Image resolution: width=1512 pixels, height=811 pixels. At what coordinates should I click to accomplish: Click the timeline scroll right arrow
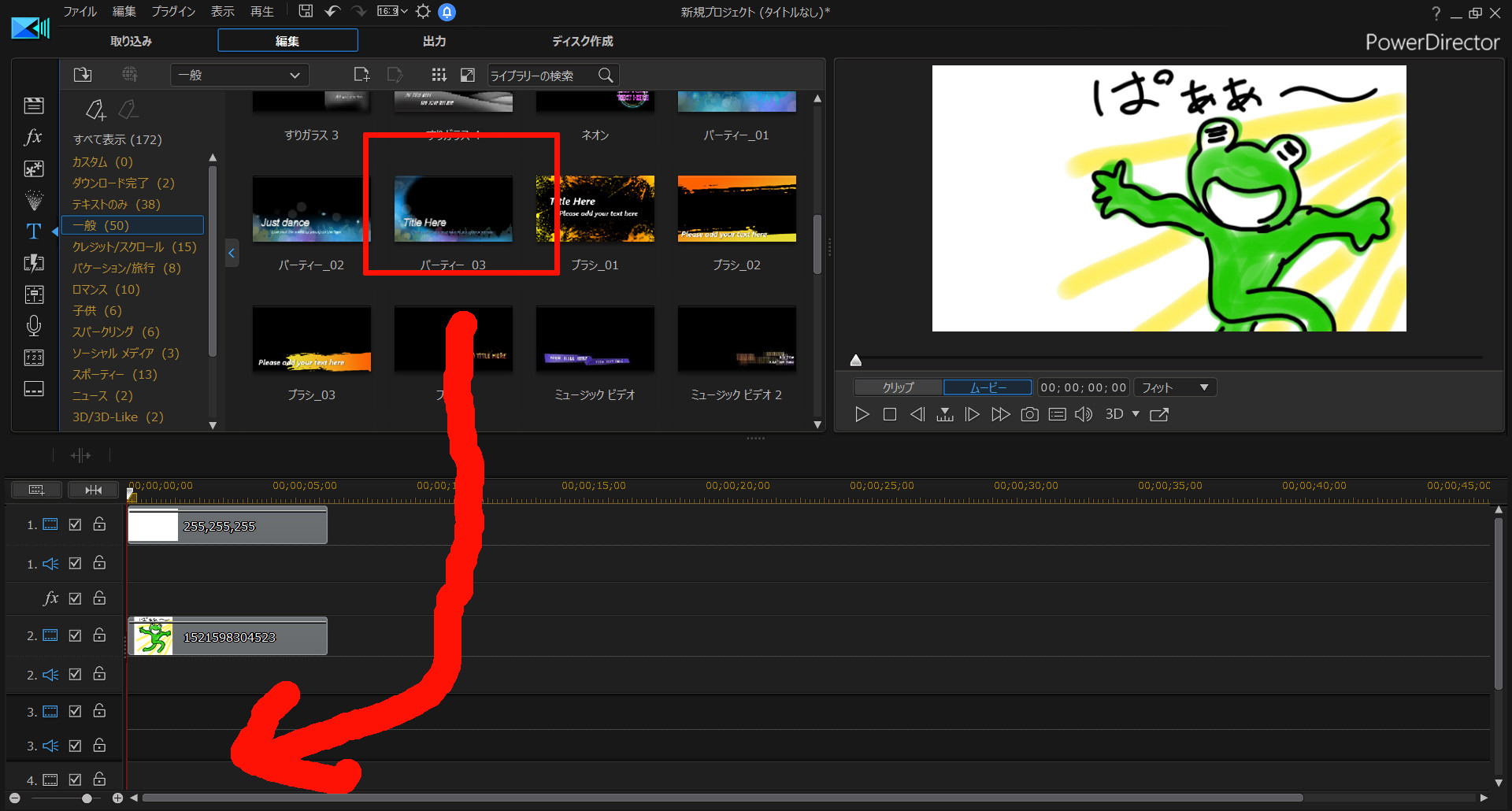coord(1484,798)
